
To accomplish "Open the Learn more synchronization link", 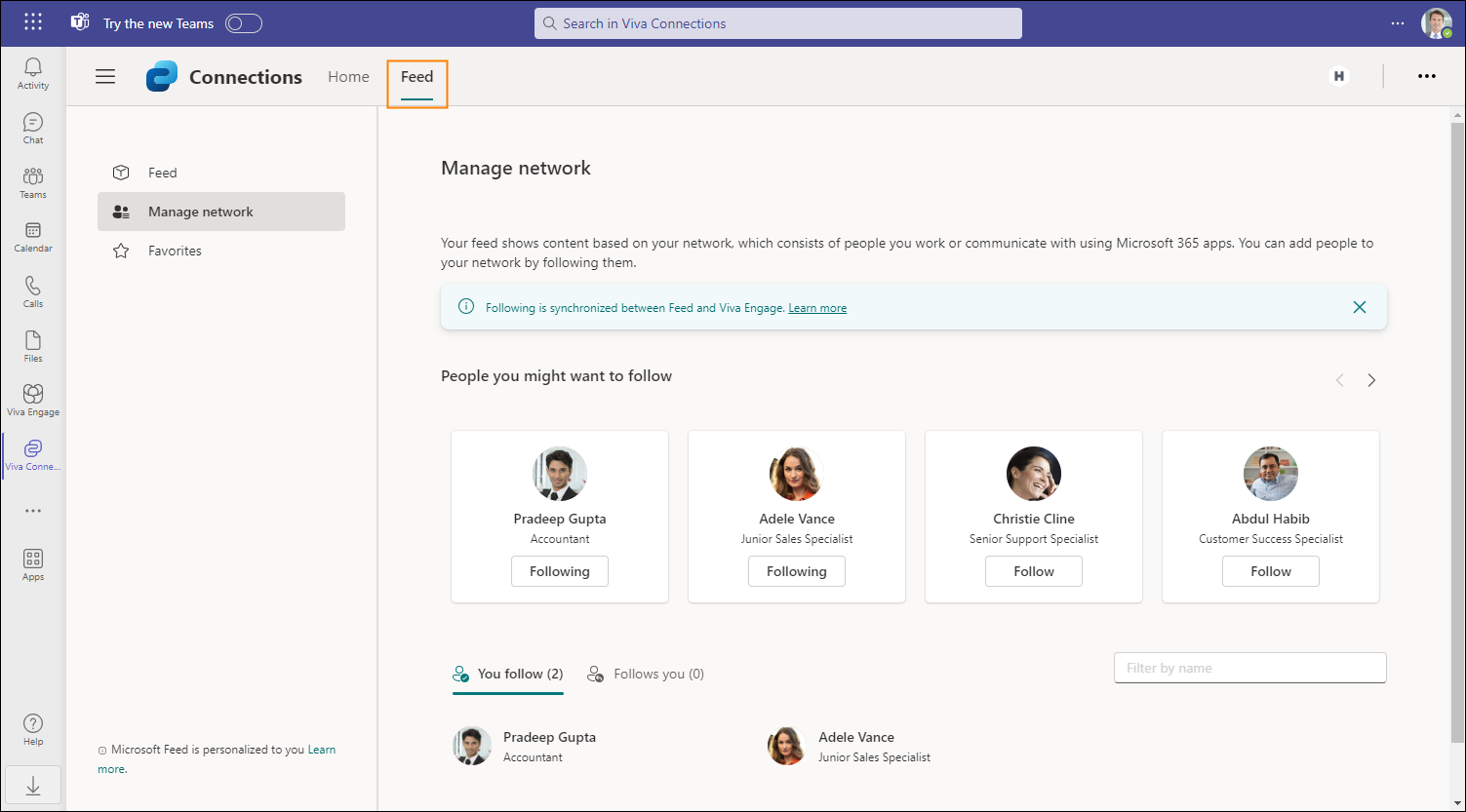I will (816, 307).
